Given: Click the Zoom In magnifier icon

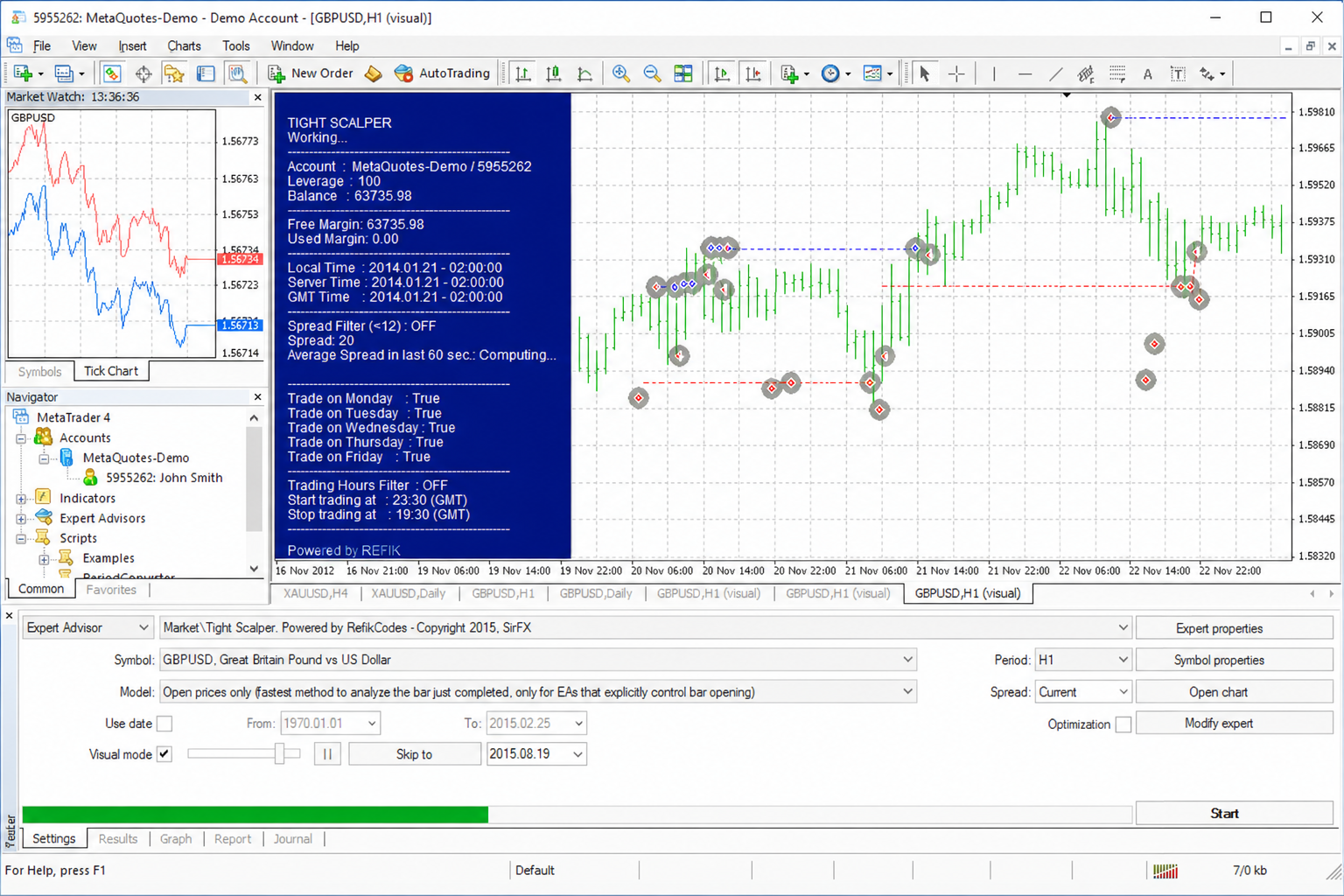Looking at the screenshot, I should point(620,73).
